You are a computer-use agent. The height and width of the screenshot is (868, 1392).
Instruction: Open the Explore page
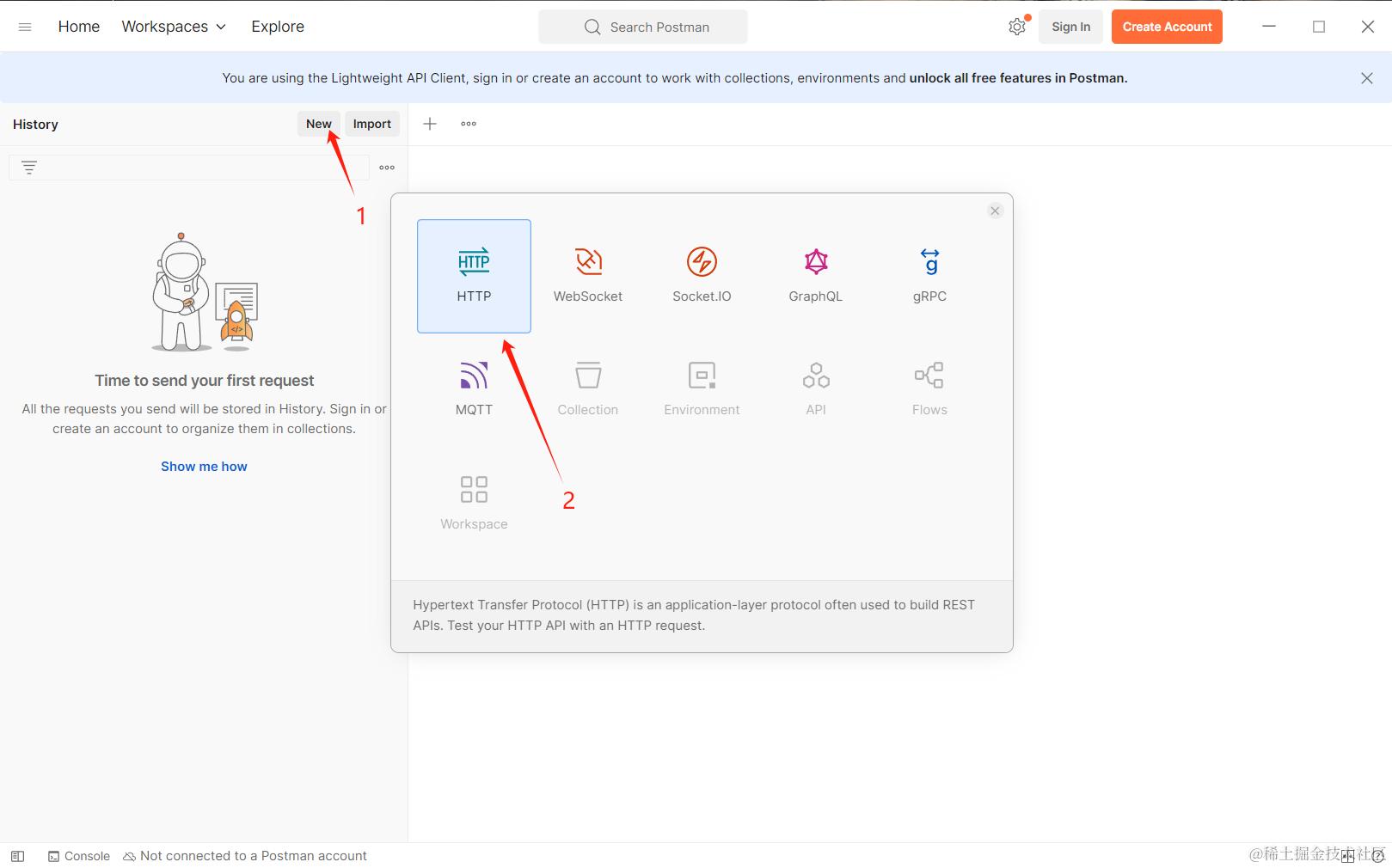coord(278,27)
